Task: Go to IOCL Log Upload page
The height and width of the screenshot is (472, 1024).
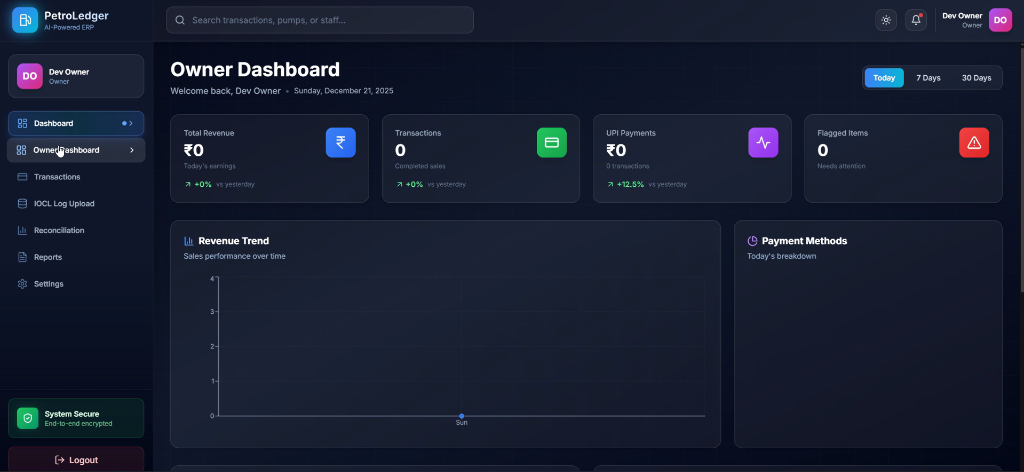Action: pos(64,204)
